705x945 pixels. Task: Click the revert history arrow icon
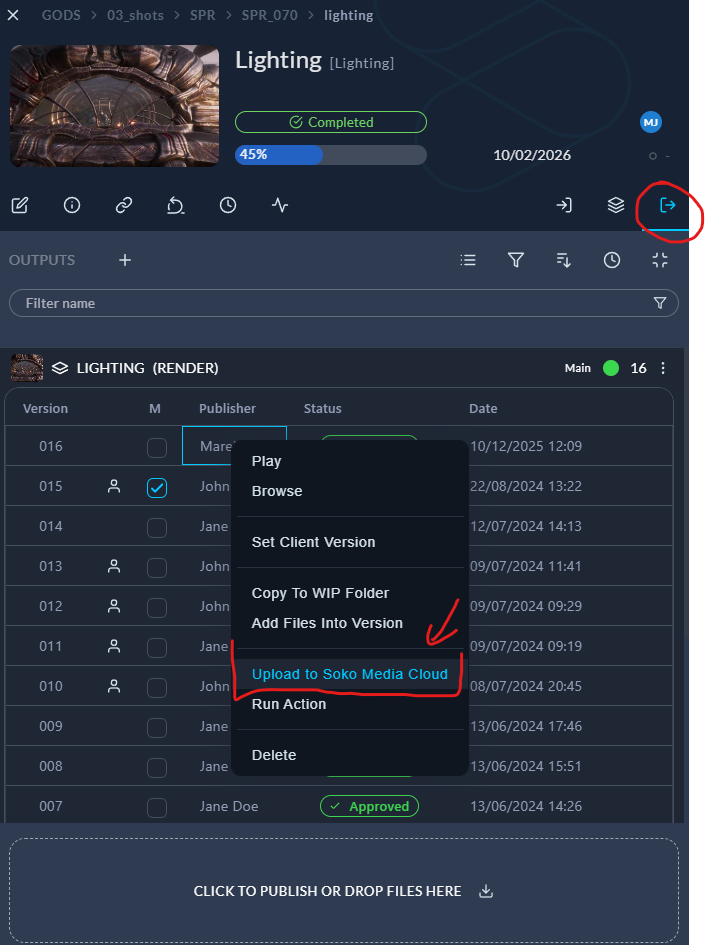[175, 206]
